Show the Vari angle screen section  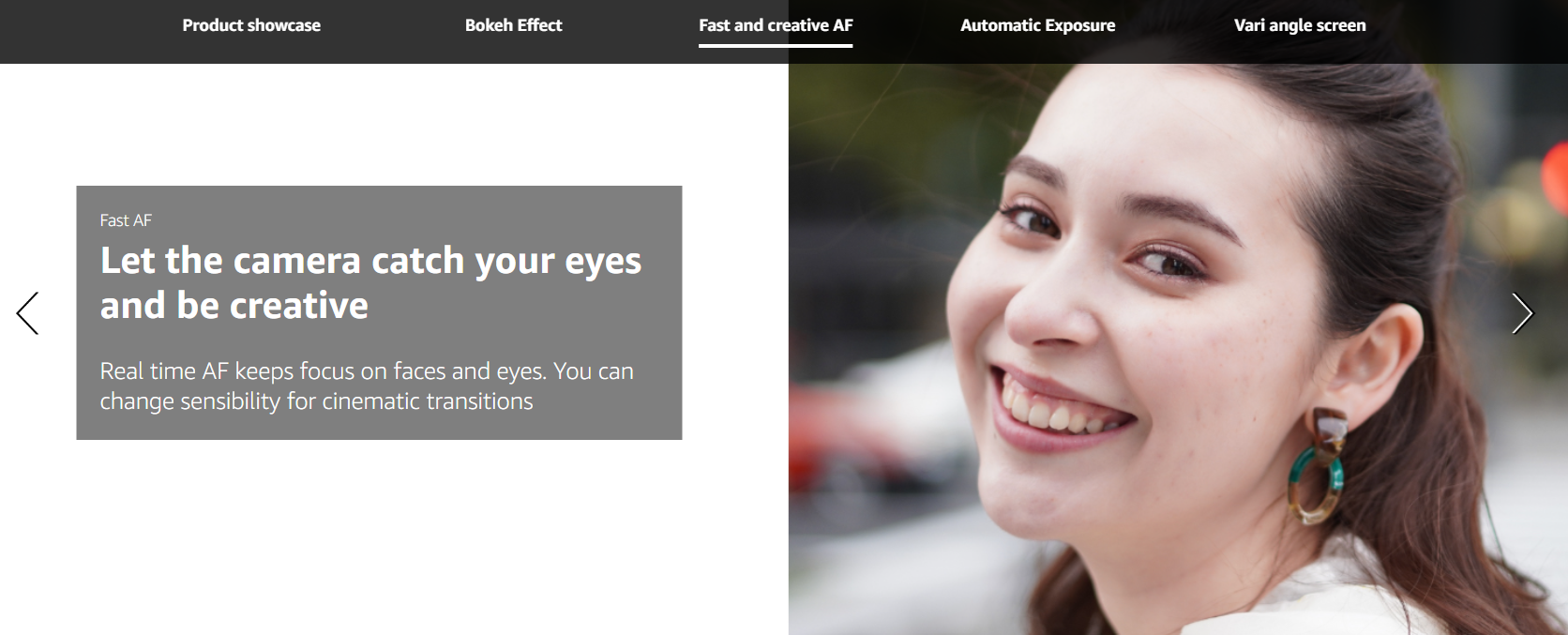click(x=1299, y=25)
